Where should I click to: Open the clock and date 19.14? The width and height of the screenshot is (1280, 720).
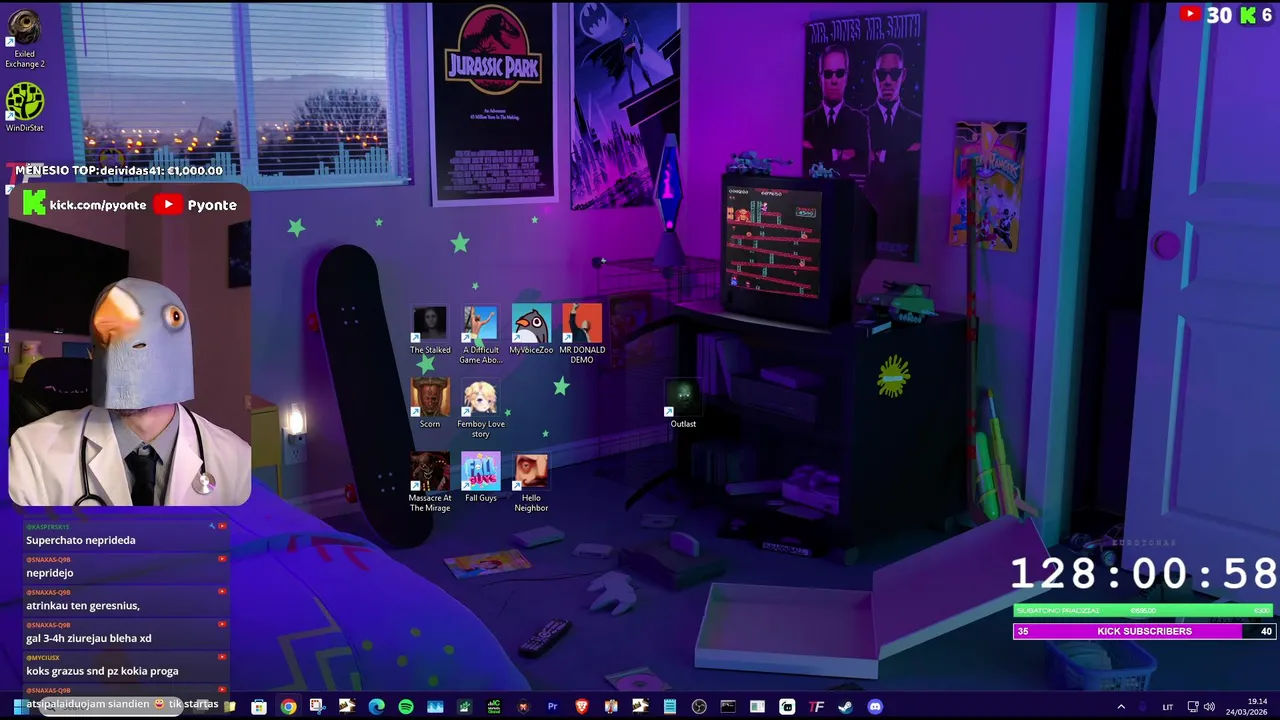[1249, 707]
